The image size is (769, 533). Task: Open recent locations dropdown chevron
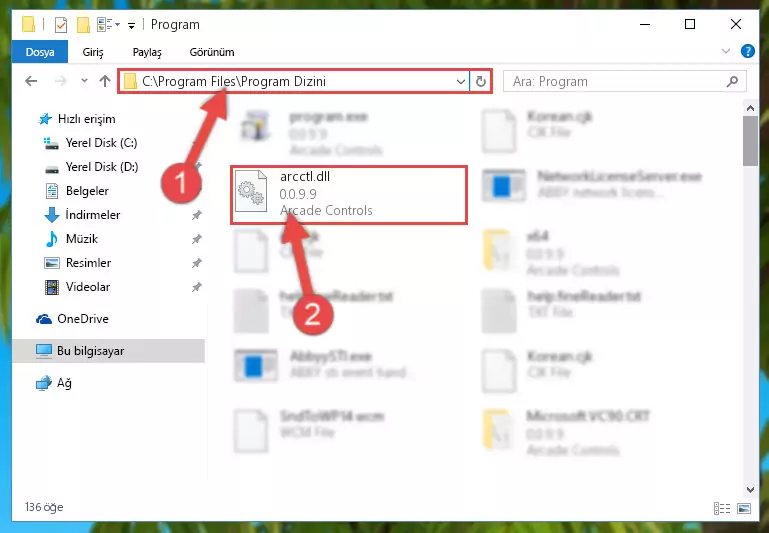[x=84, y=81]
